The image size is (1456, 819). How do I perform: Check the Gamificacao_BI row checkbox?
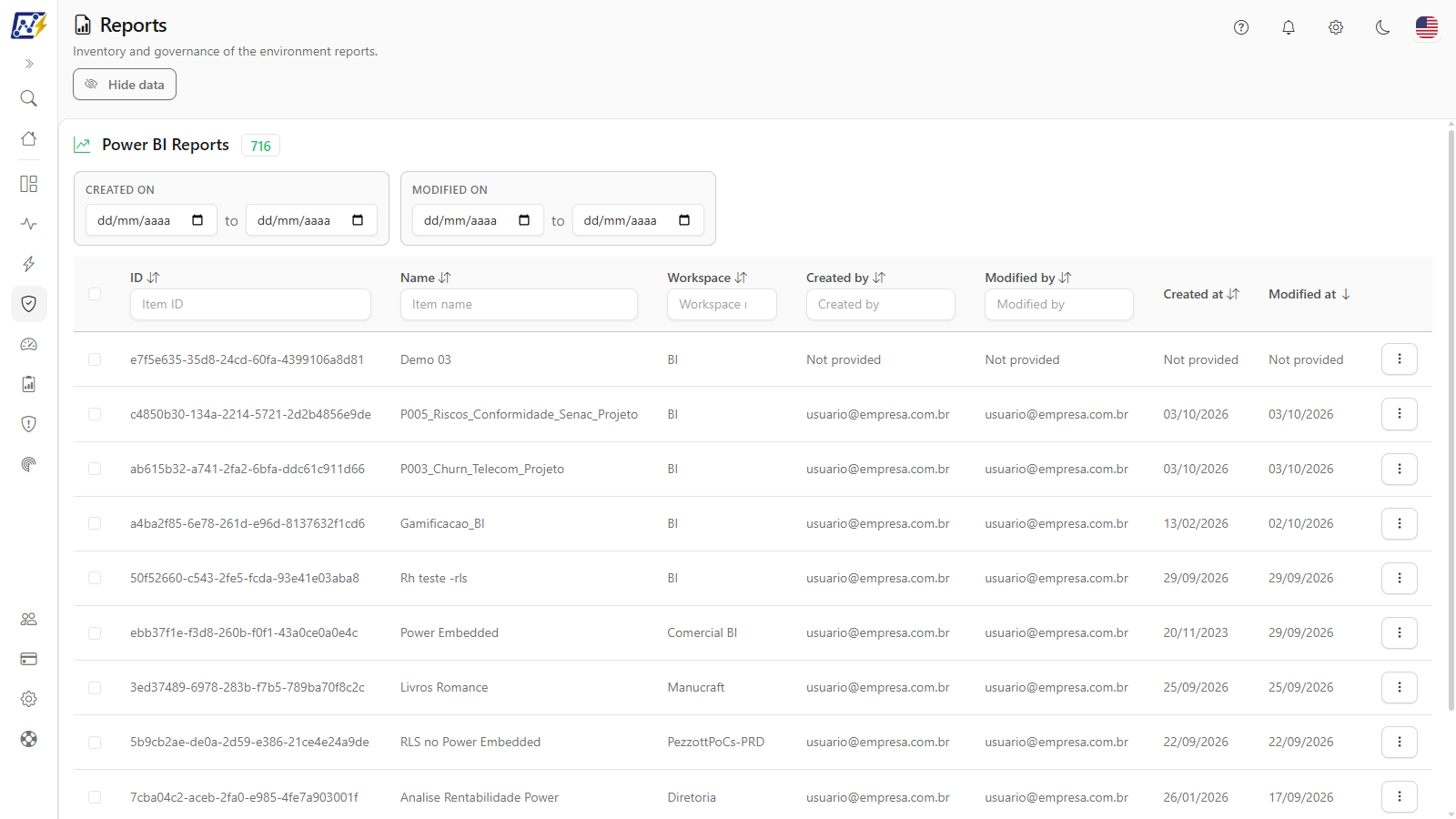tap(95, 523)
